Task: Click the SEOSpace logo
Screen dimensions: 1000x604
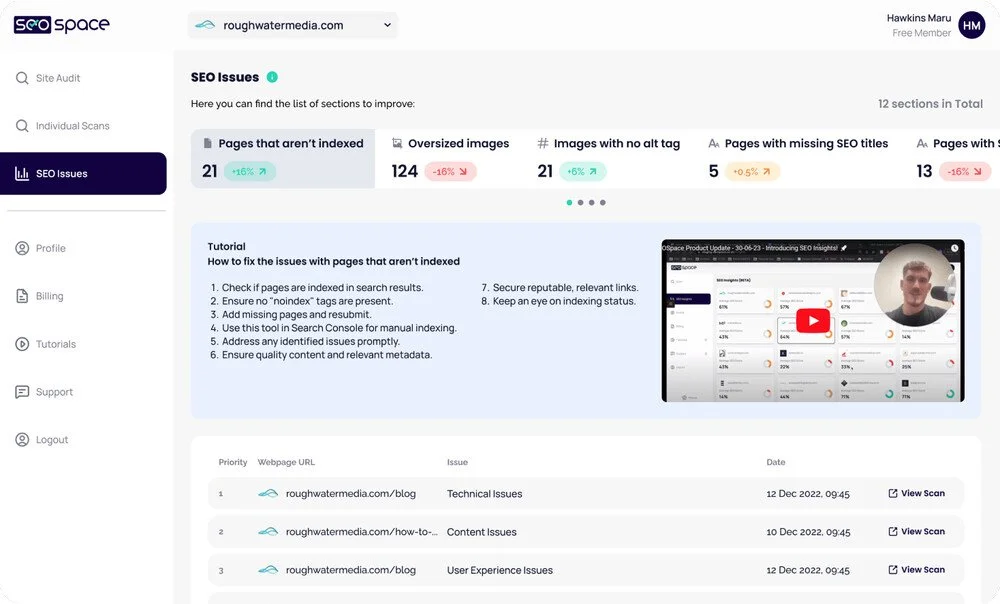Action: [62, 23]
